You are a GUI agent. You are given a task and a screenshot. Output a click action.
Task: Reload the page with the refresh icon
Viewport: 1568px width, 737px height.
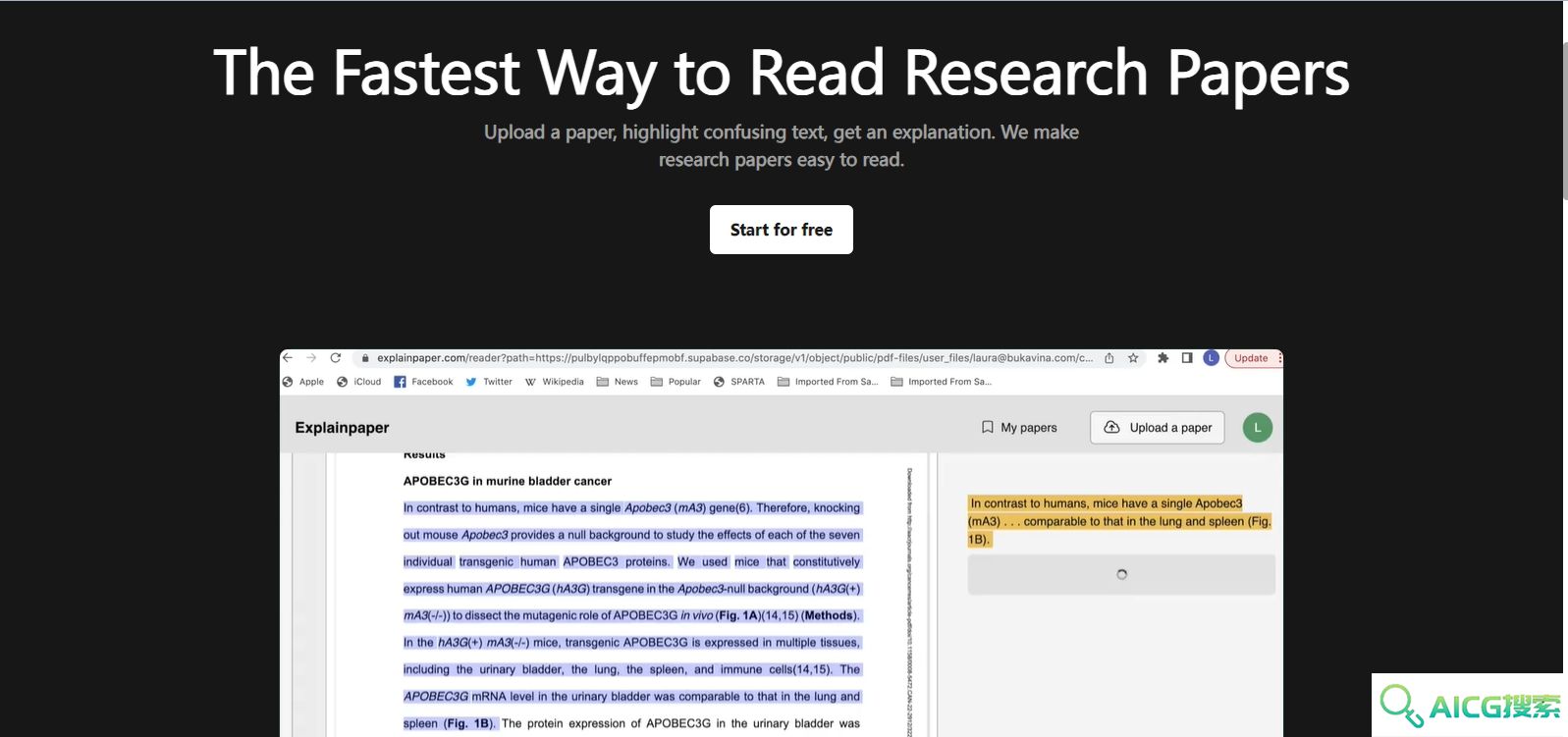tap(336, 358)
